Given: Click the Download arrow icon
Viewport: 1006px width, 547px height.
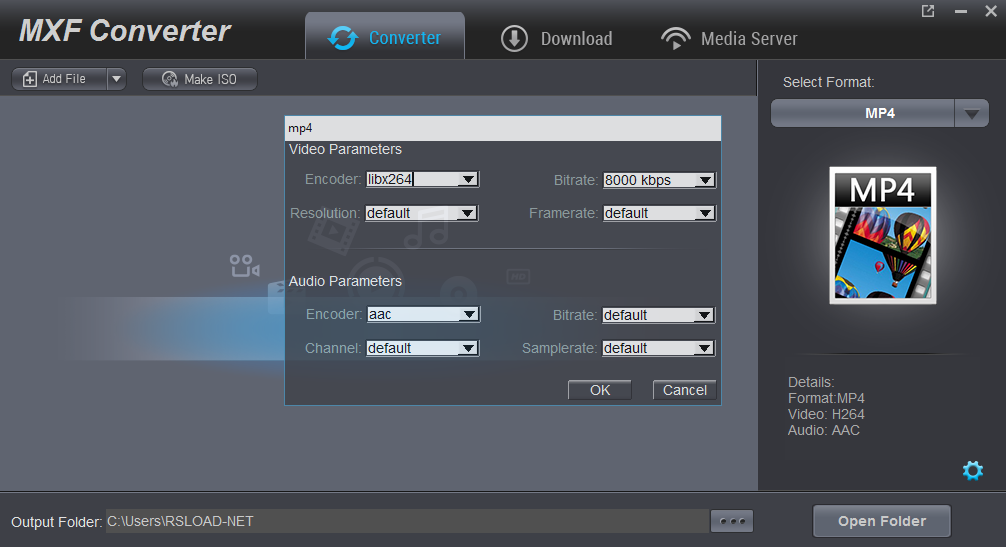Looking at the screenshot, I should point(514,38).
